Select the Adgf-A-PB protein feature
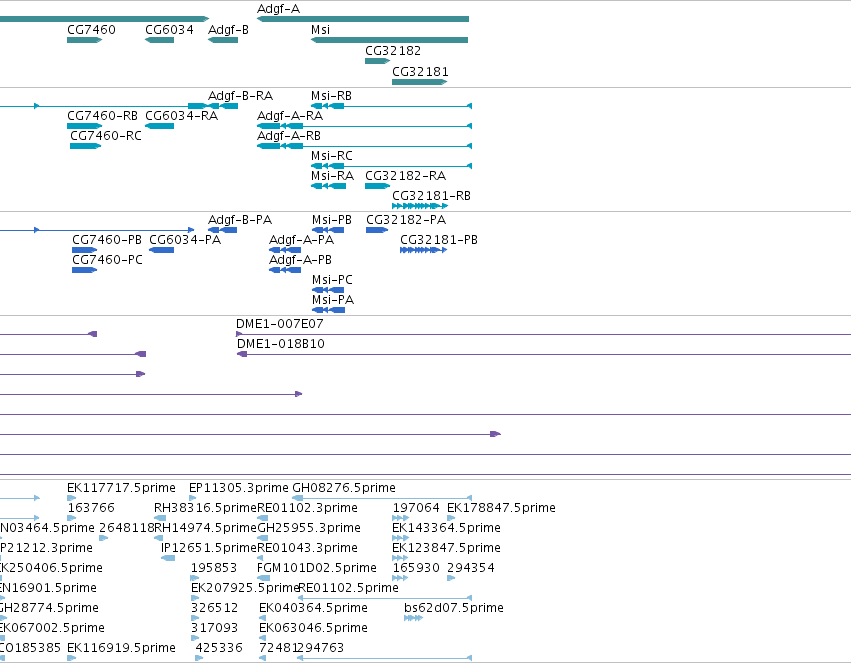Viewport: 851px width, 663px height. tap(285, 270)
